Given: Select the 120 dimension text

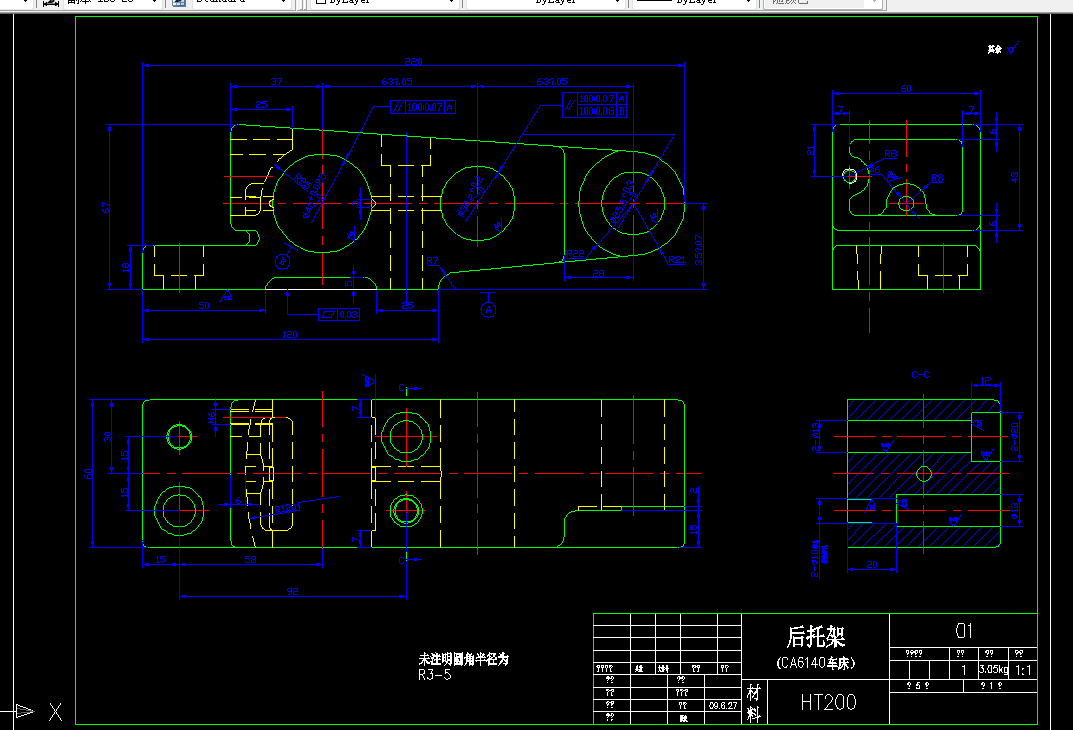Looking at the screenshot, I should pyautogui.click(x=289, y=335).
